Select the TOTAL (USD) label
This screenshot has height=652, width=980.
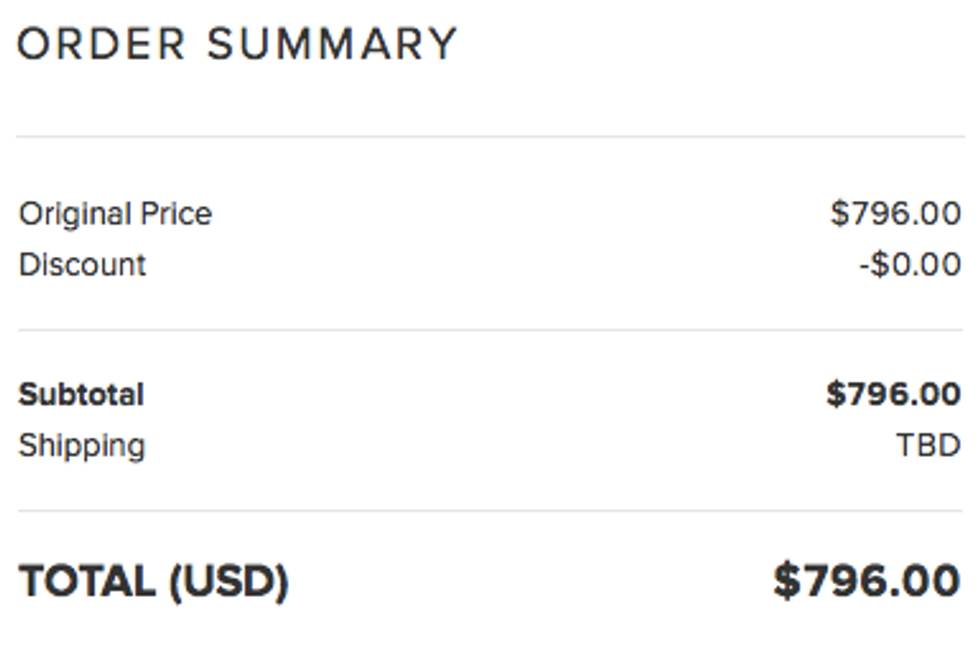click(153, 582)
